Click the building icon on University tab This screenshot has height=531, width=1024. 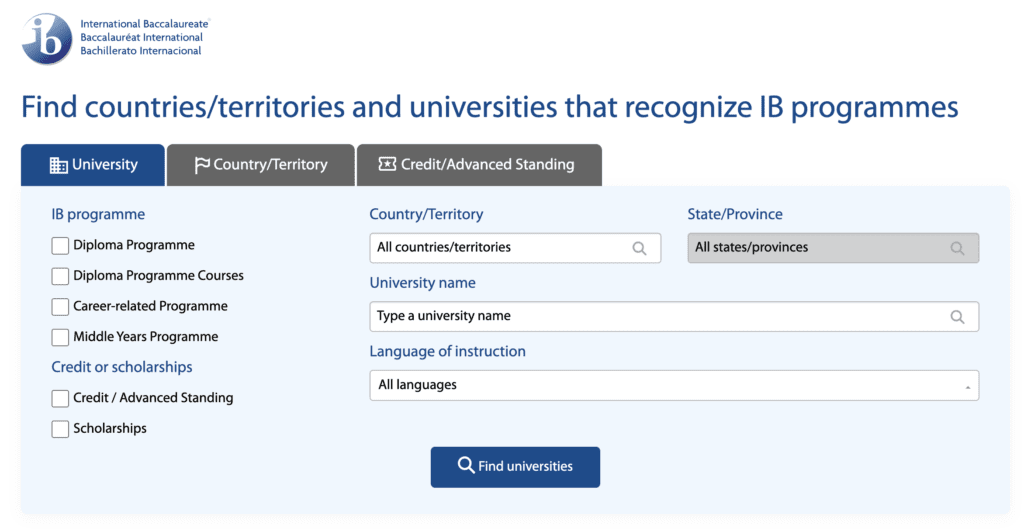(x=59, y=165)
